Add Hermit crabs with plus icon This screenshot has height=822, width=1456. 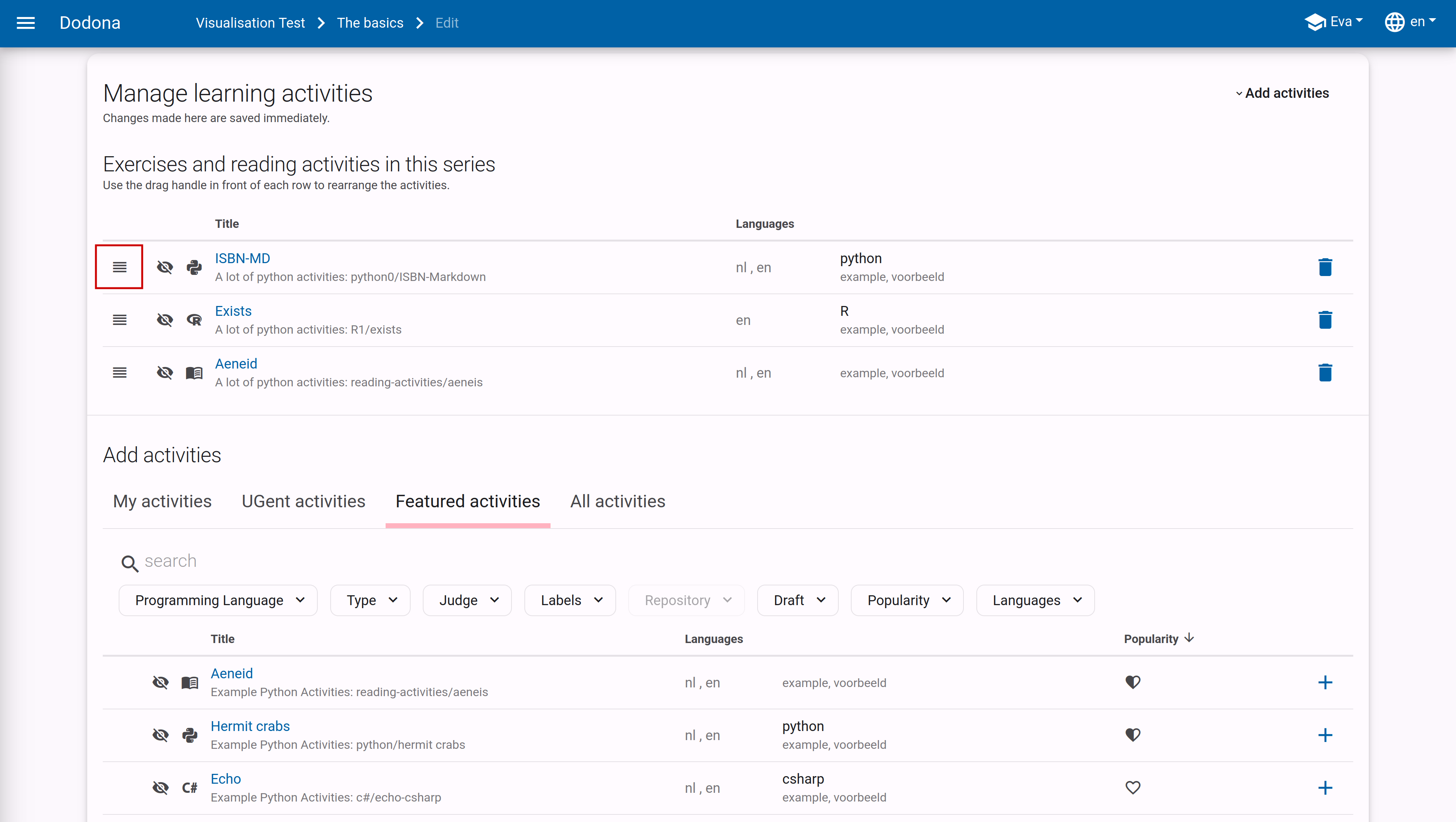(x=1325, y=735)
